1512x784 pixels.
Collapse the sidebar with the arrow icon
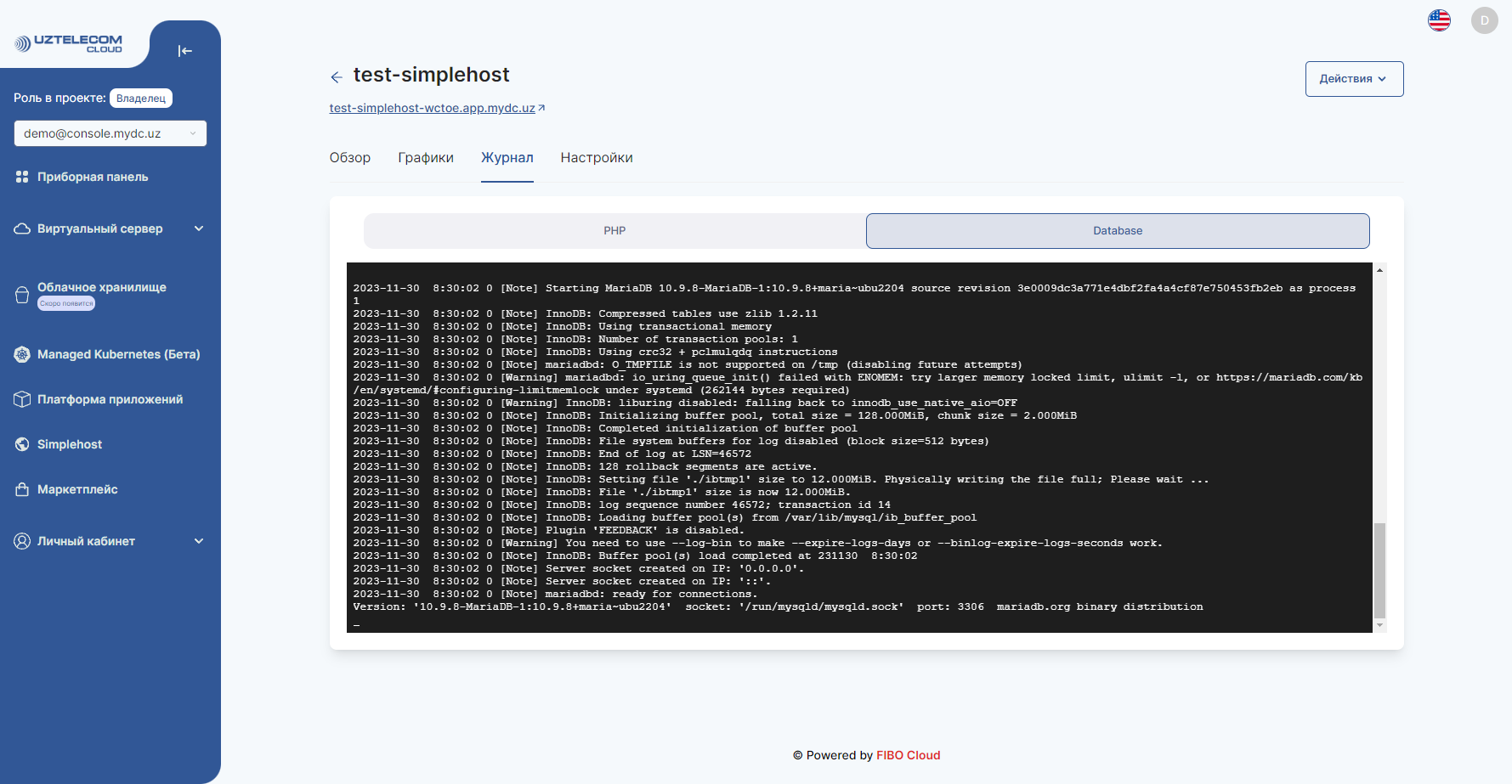click(184, 50)
